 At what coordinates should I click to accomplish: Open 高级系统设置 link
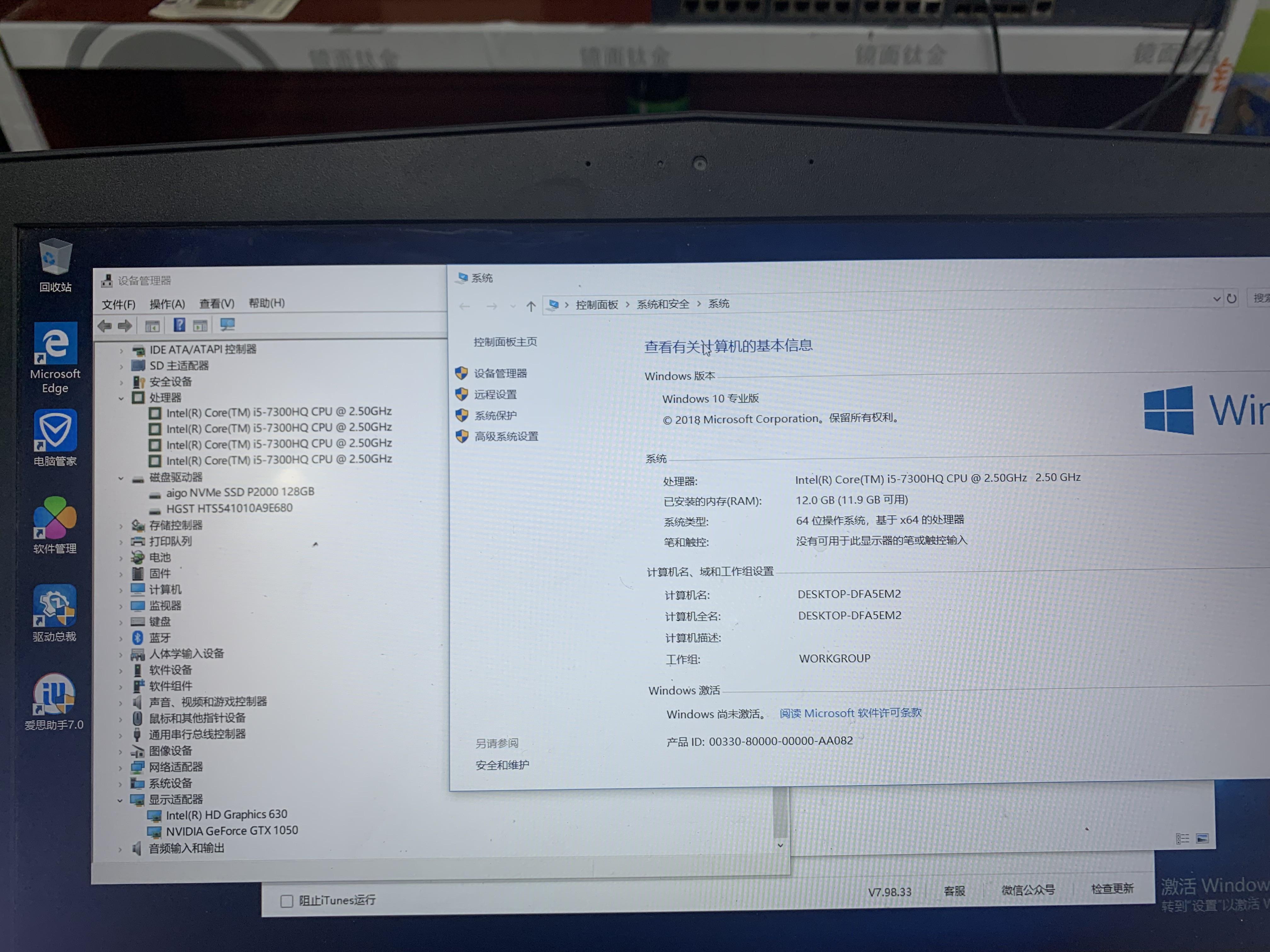[x=506, y=436]
